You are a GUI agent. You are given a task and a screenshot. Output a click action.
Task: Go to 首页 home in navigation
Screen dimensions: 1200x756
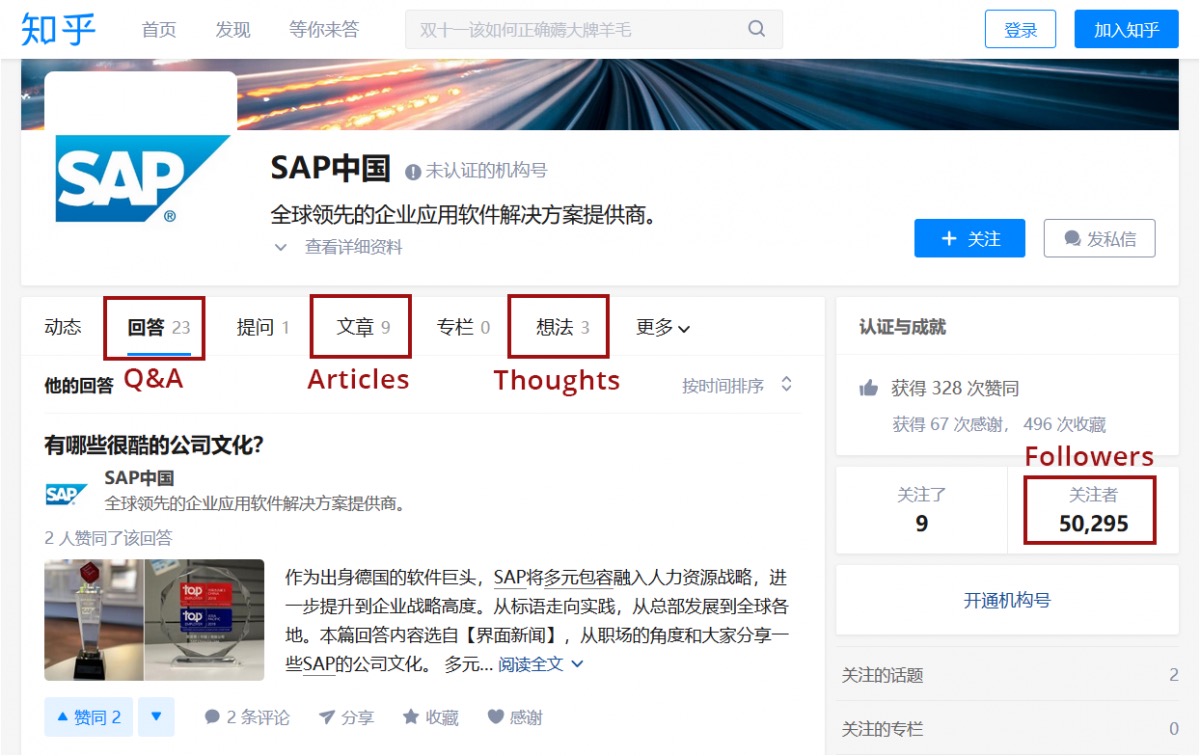159,29
